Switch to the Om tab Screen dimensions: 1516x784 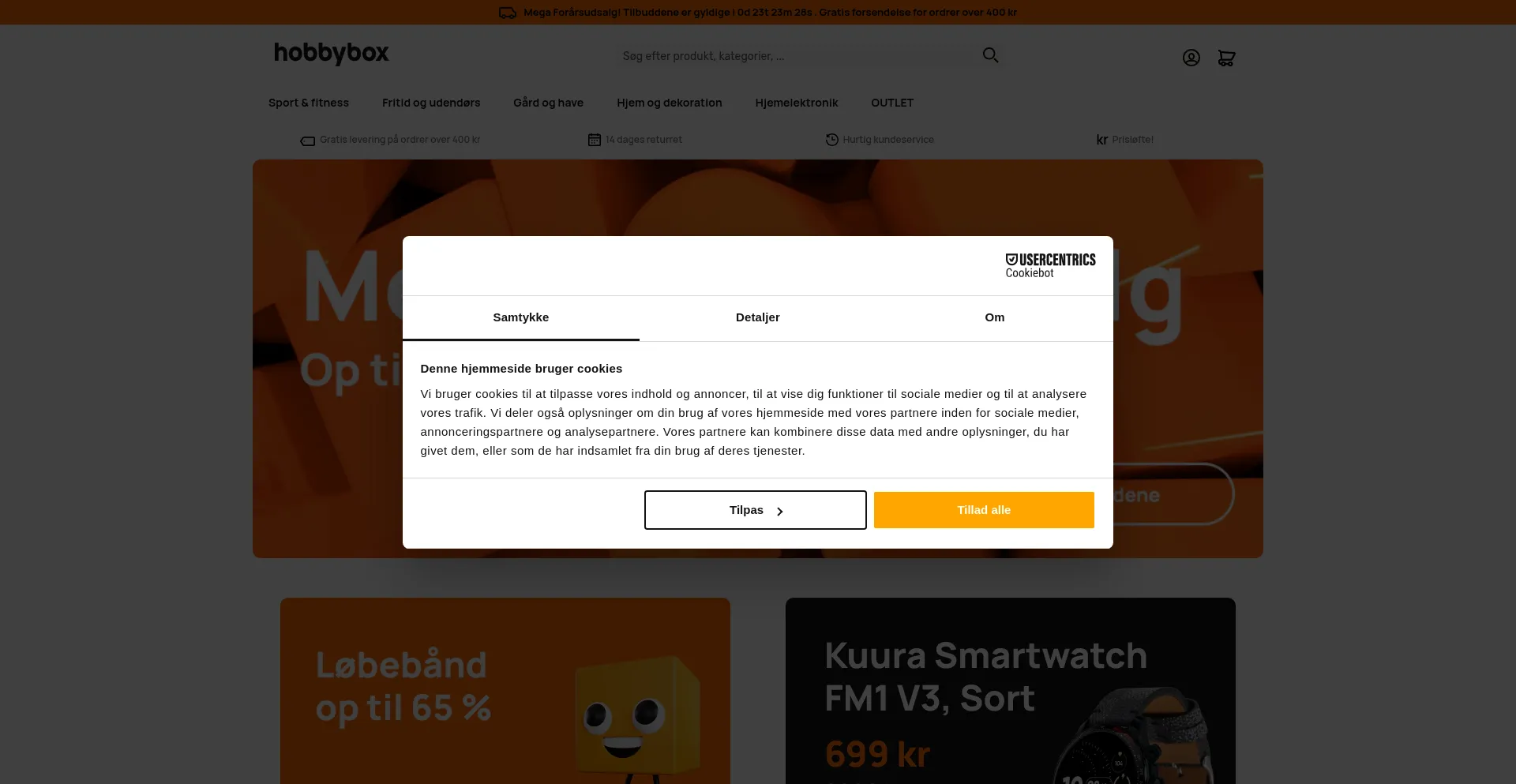(995, 317)
